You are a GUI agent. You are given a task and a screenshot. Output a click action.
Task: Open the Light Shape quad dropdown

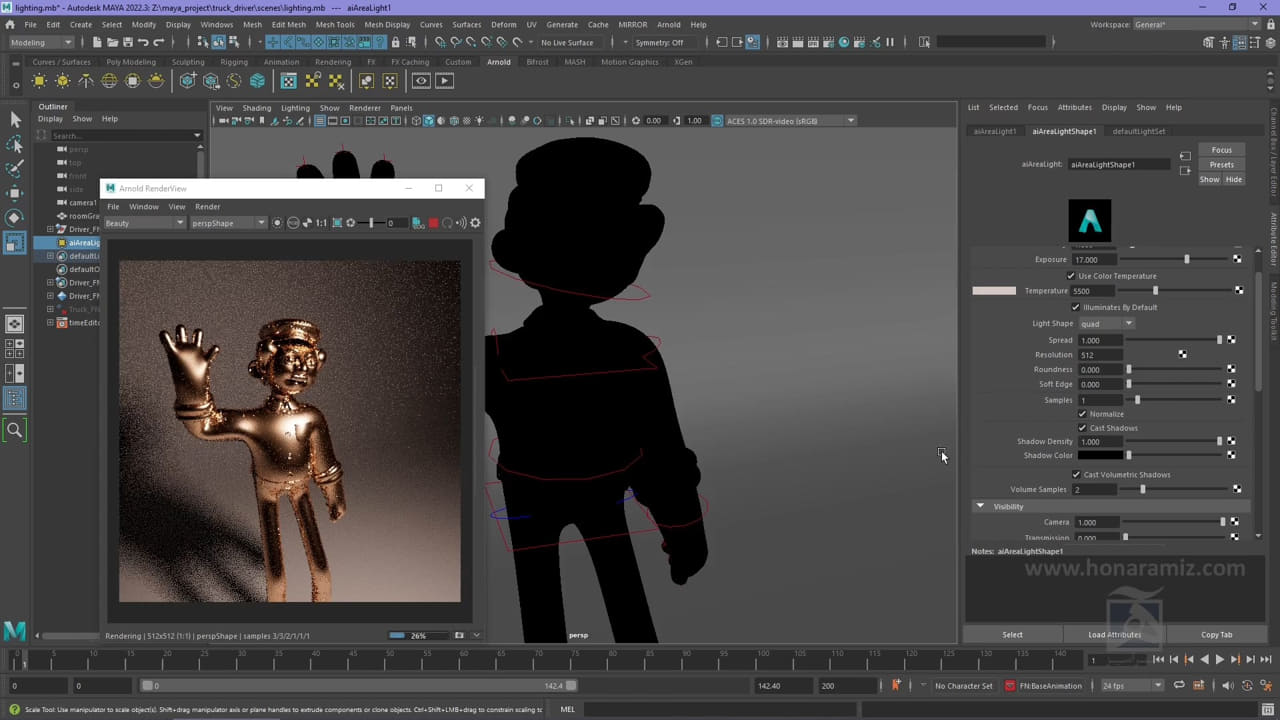(x=1106, y=323)
